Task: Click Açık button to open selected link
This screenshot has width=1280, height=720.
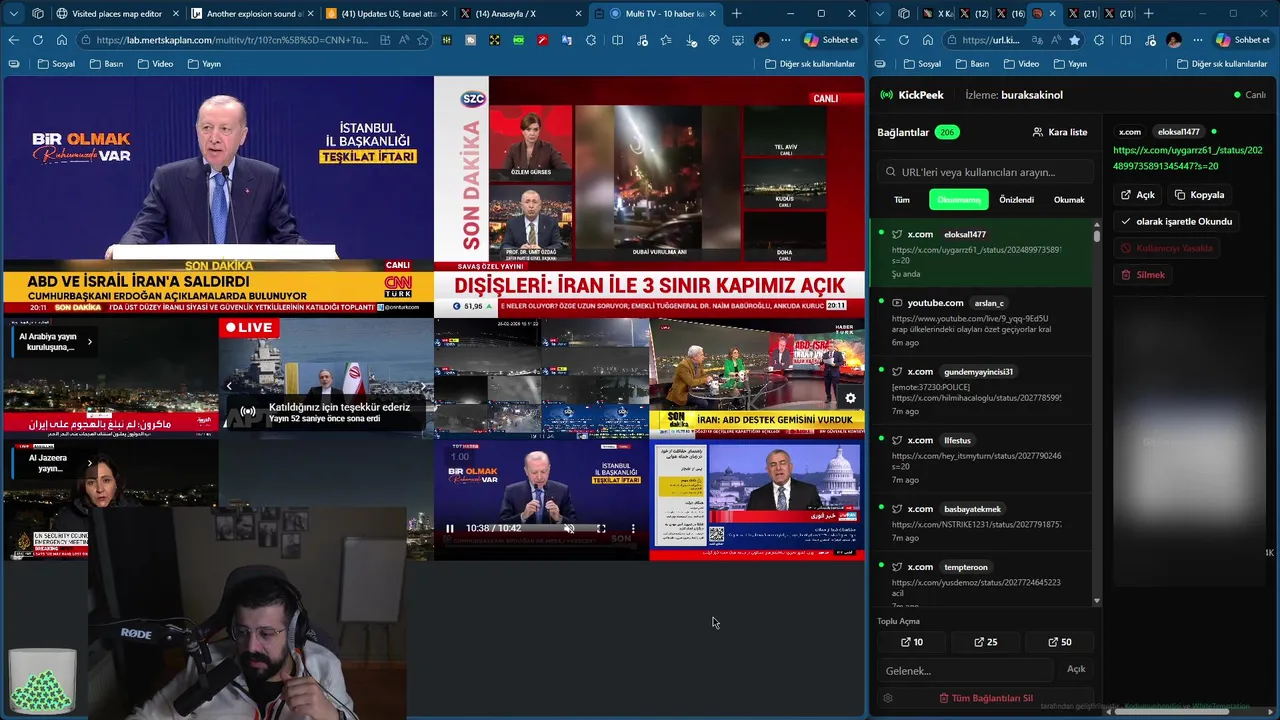Action: 1138,195
